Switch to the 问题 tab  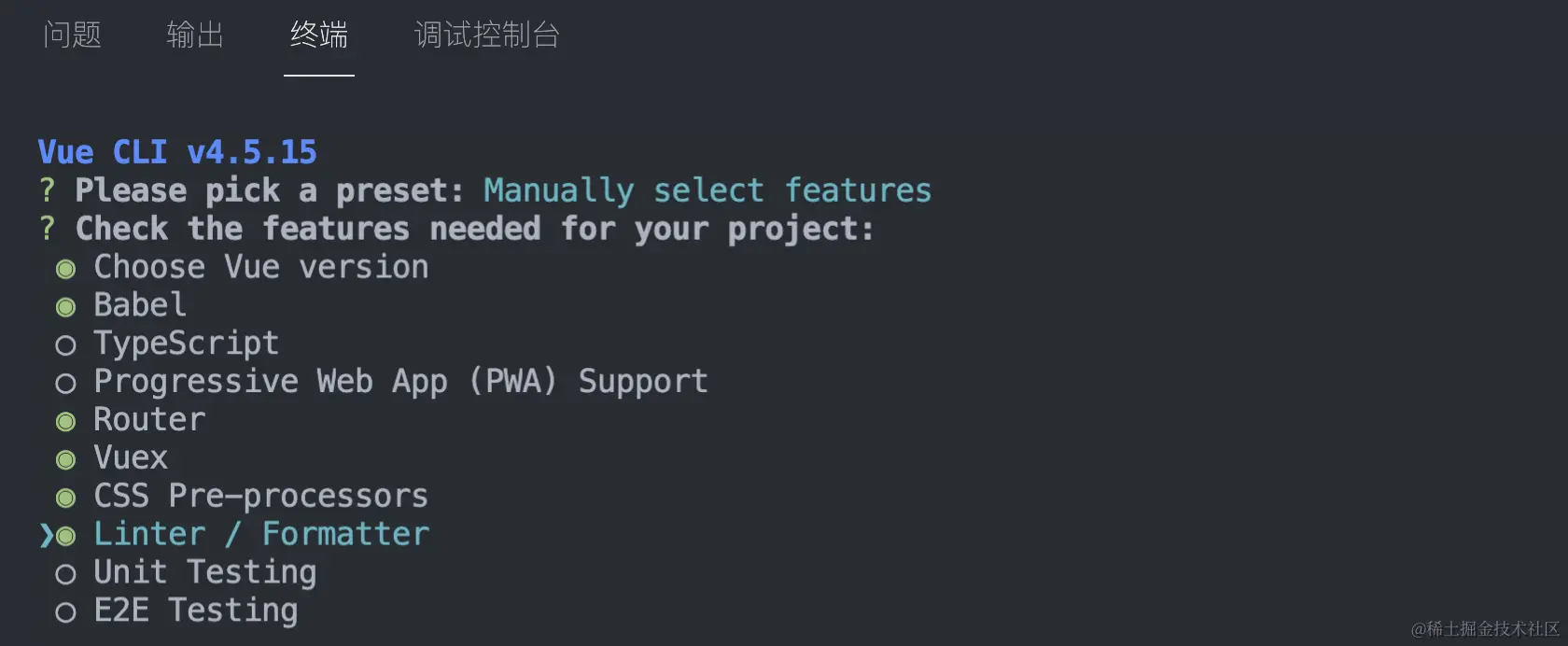(x=72, y=35)
